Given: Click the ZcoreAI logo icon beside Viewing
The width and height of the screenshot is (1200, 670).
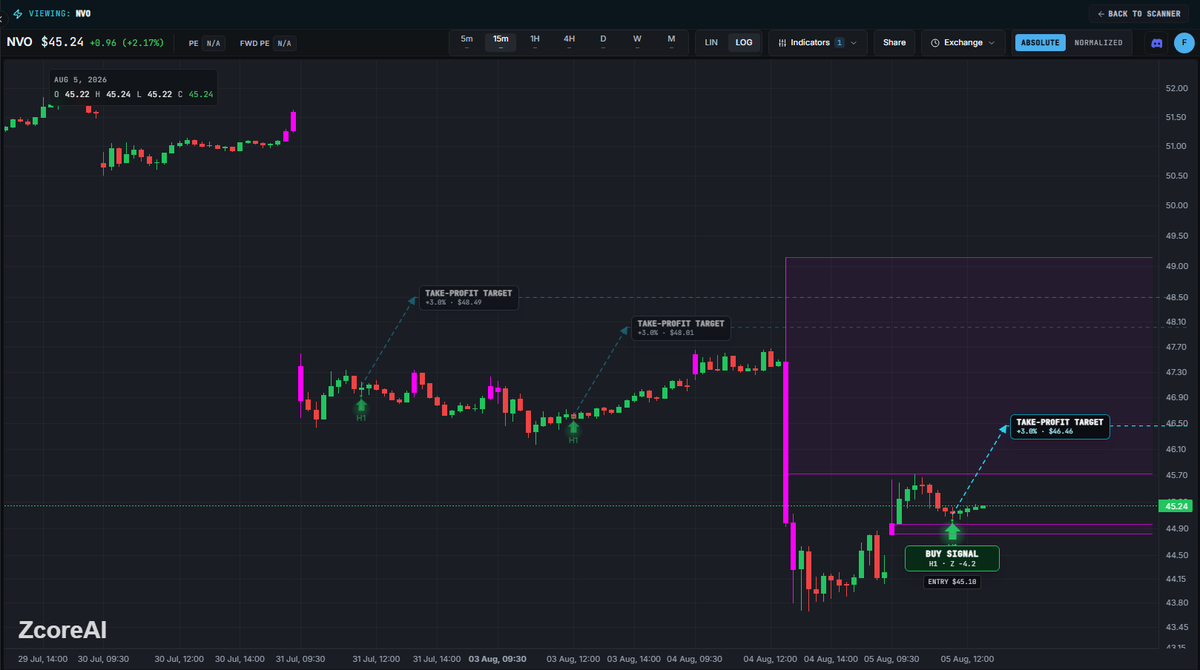Looking at the screenshot, I should (17, 14).
